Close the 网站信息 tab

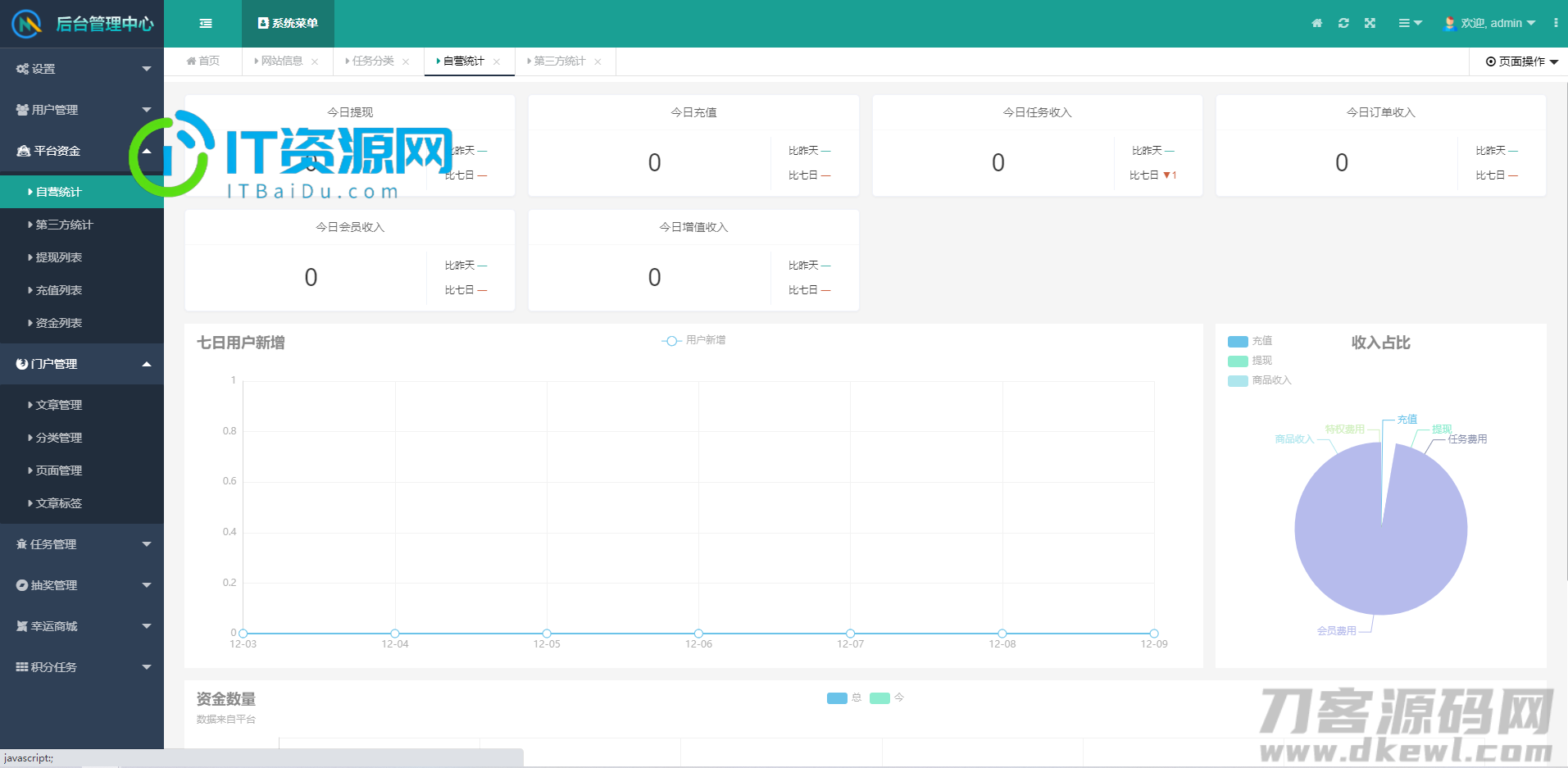315,61
